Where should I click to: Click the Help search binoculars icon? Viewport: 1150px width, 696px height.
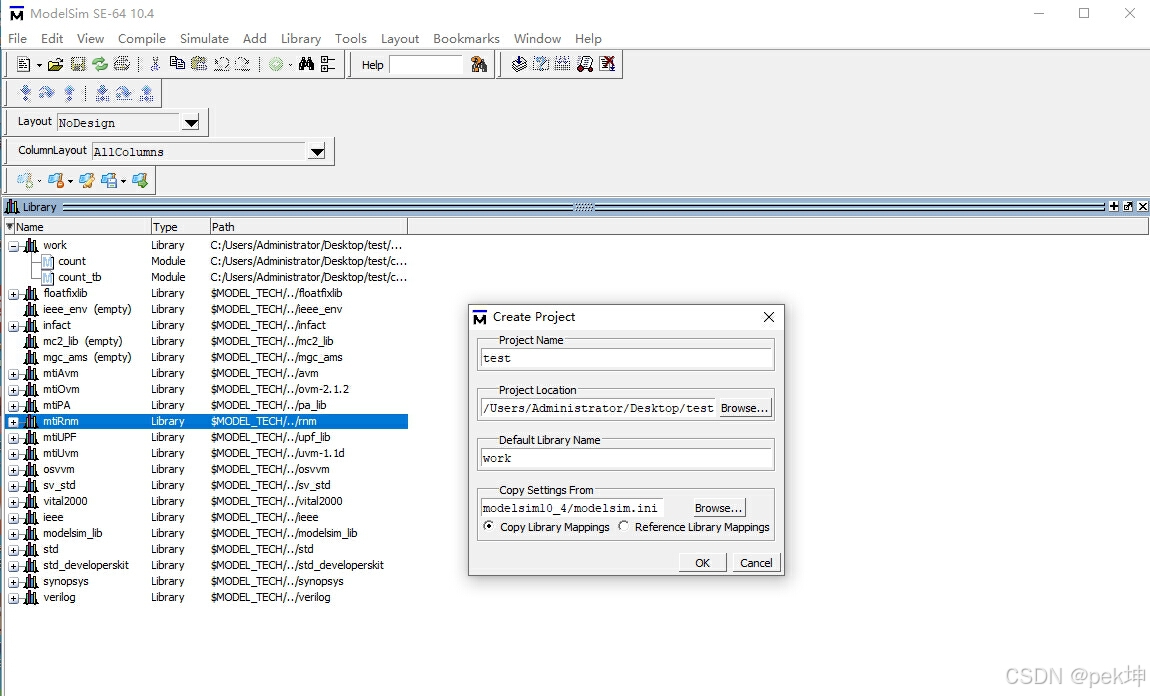pos(479,65)
